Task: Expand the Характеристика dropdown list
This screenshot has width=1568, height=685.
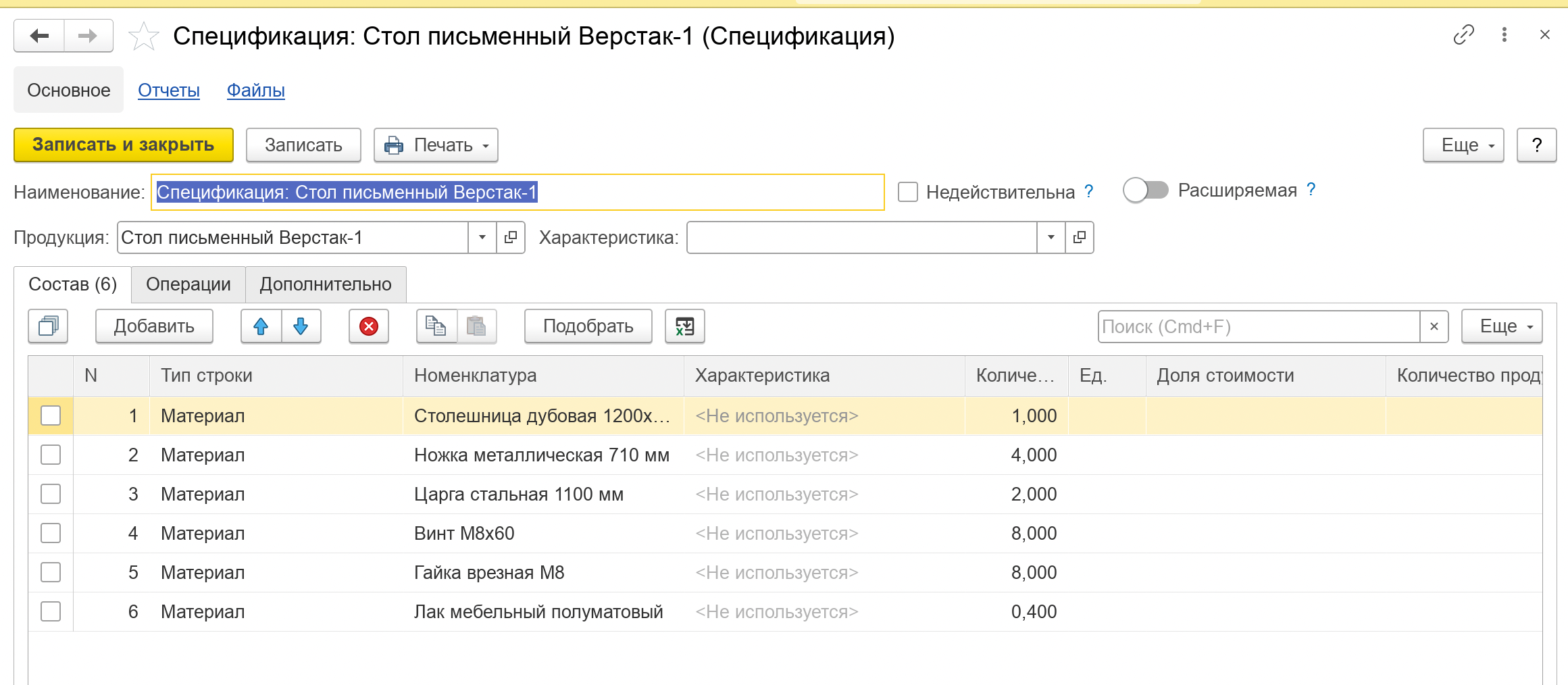Action: (1051, 237)
